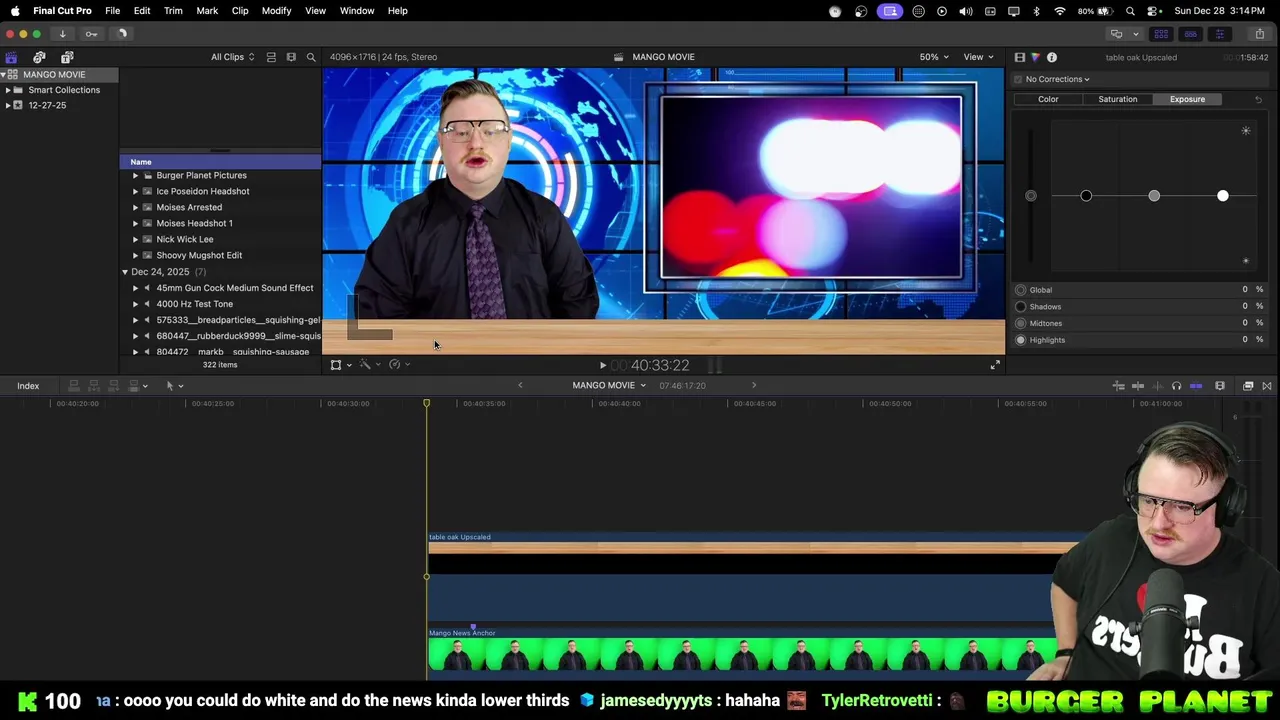Open Titles and Generators sidebar
Screen dimensions: 1280x720
[67, 57]
